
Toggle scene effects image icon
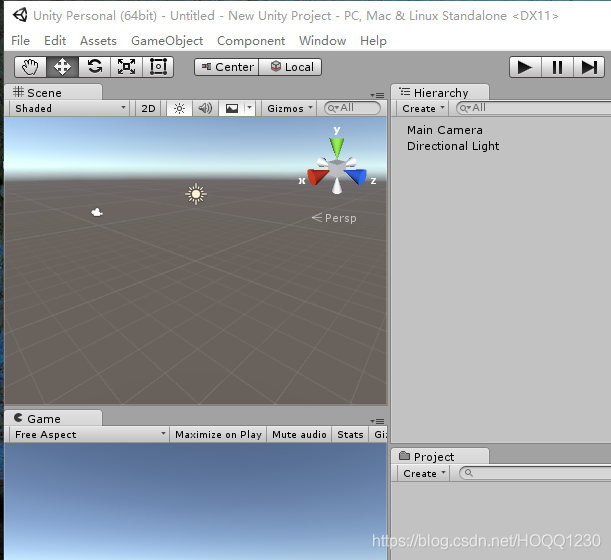coord(232,108)
